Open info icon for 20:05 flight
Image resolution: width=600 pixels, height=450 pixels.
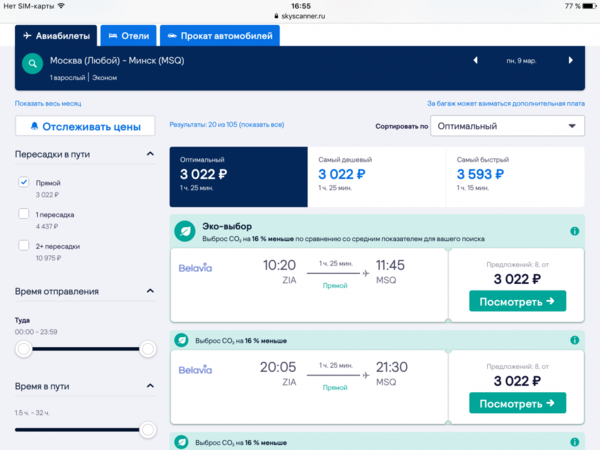tap(574, 340)
